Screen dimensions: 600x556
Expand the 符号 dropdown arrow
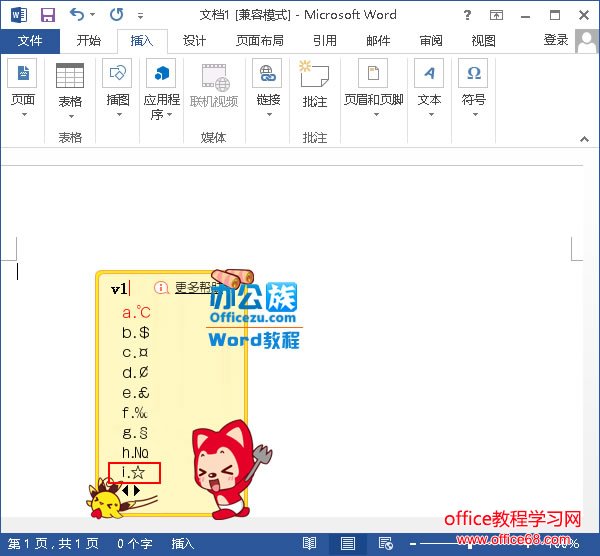coord(475,114)
